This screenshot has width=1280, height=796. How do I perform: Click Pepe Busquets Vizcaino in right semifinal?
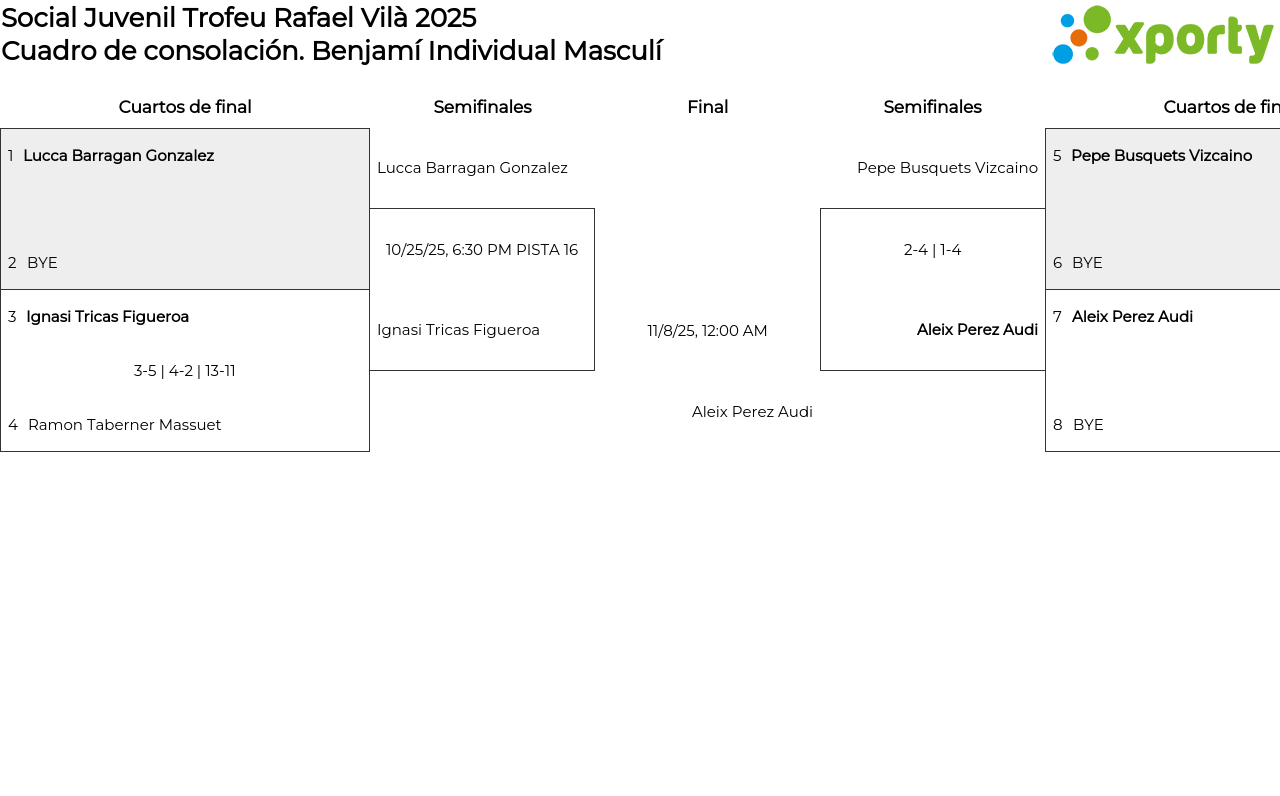click(x=947, y=168)
